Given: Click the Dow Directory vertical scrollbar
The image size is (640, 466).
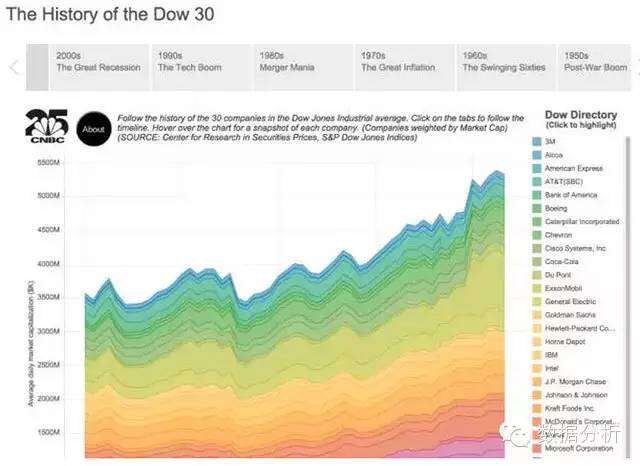Looking at the screenshot, I should pos(628,250).
